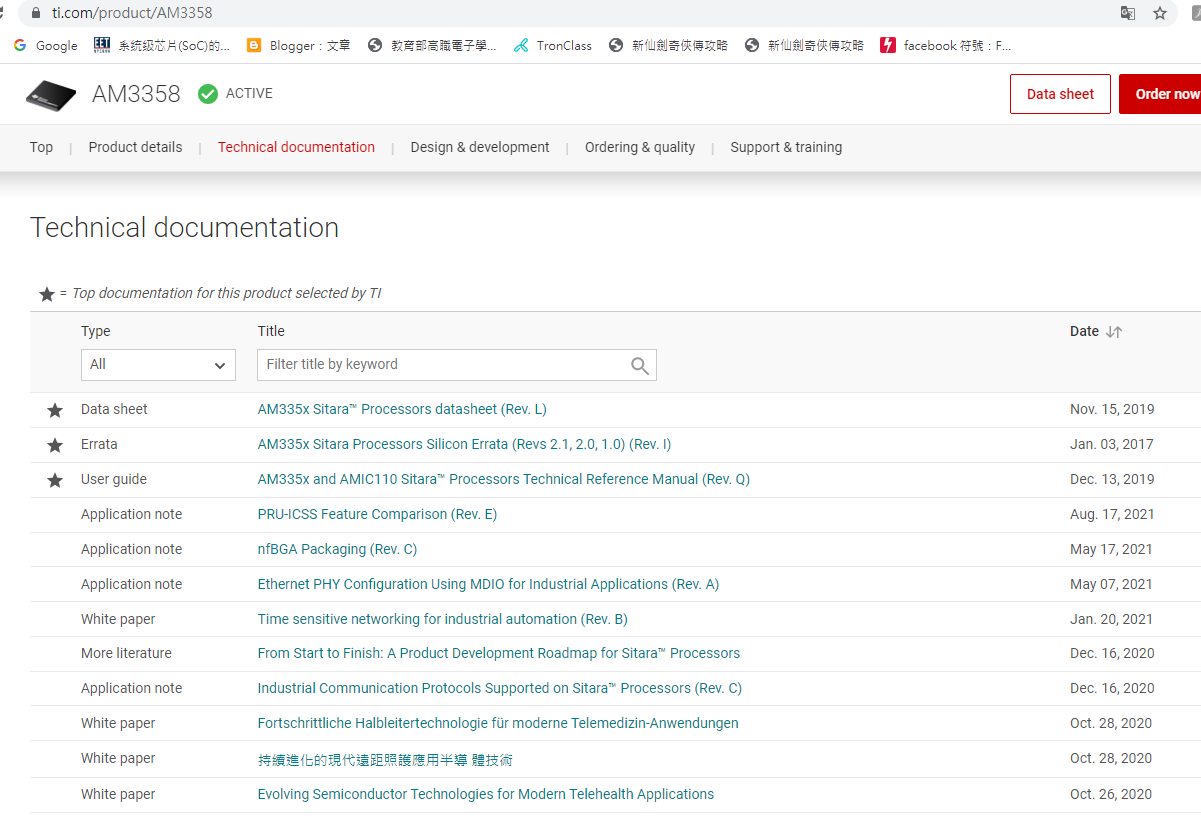This screenshot has height=816, width=1201.
Task: Click the date May 07, 2021
Action: [x=1111, y=584]
